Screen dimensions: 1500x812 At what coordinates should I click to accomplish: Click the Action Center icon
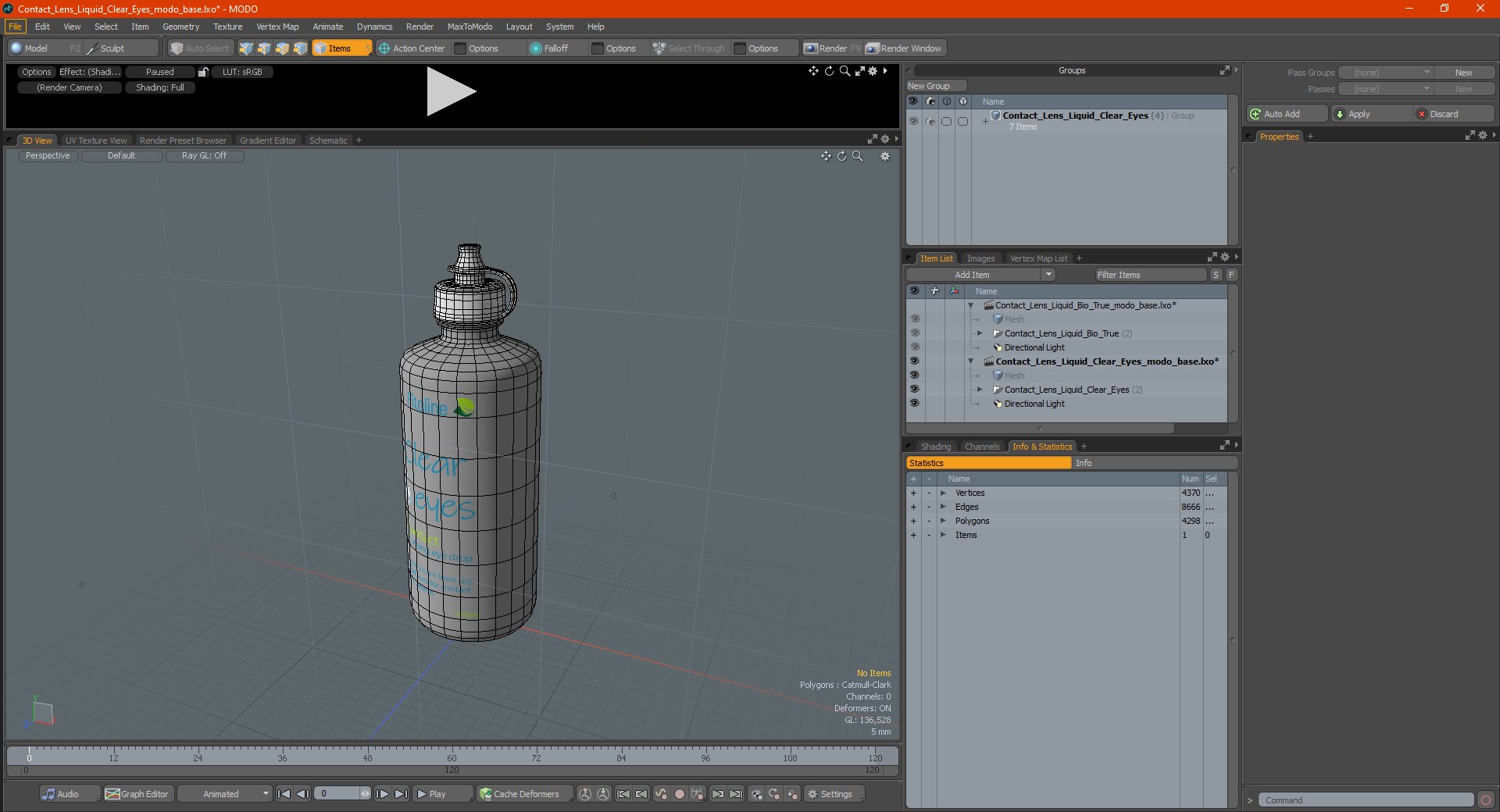coord(384,48)
